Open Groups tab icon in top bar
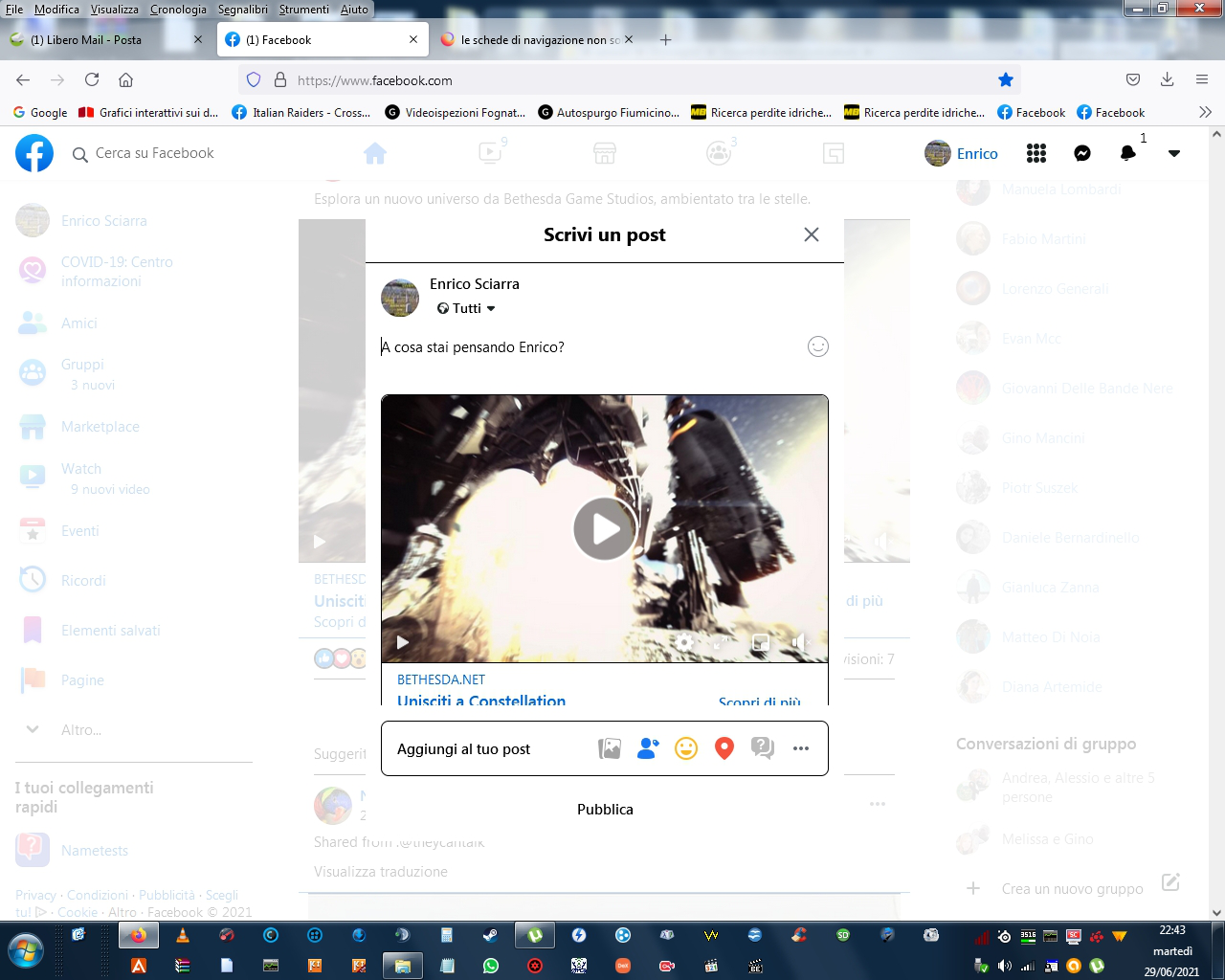The image size is (1225, 980). (x=719, y=153)
